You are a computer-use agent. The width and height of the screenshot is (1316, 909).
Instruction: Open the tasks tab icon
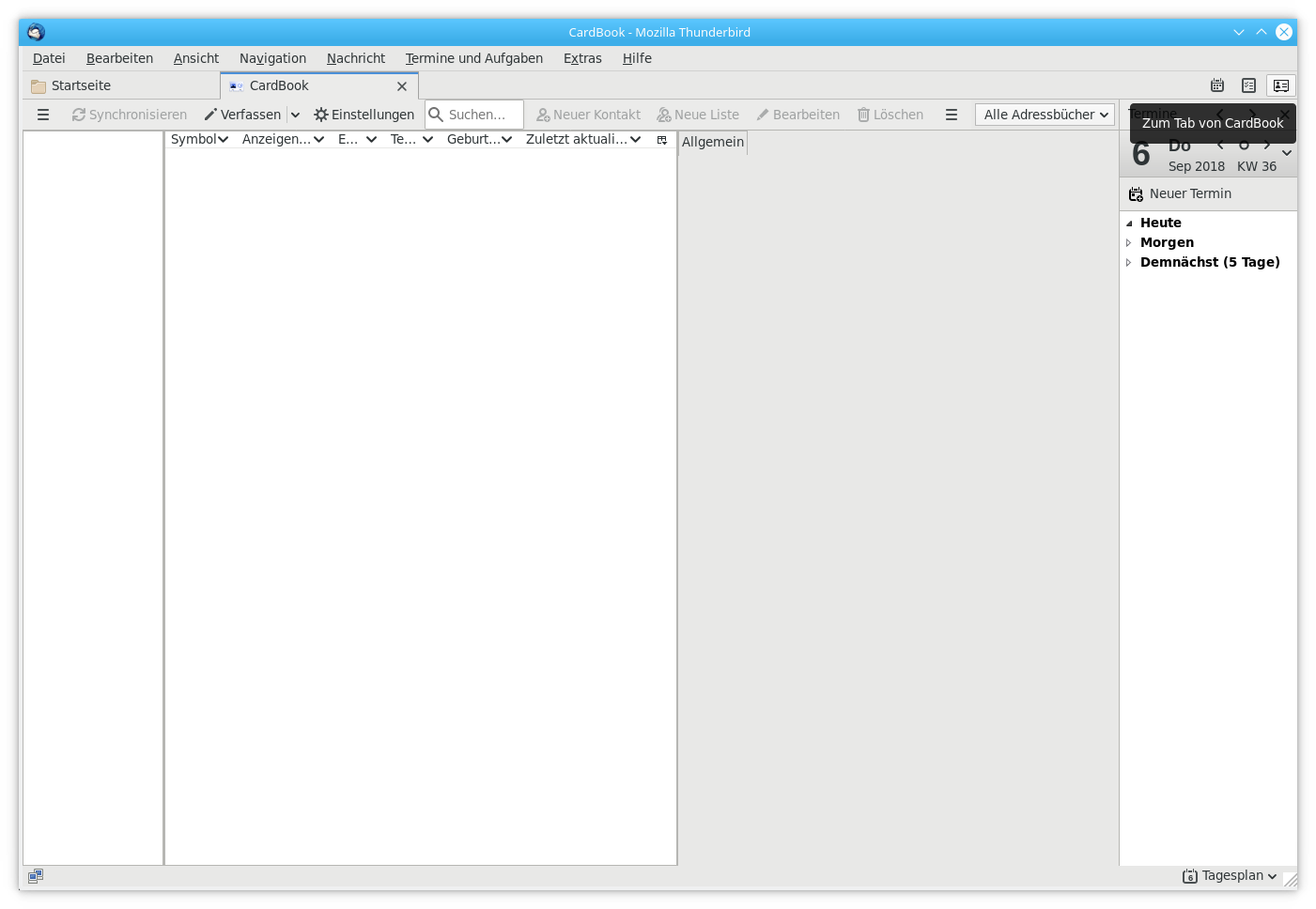1248,85
